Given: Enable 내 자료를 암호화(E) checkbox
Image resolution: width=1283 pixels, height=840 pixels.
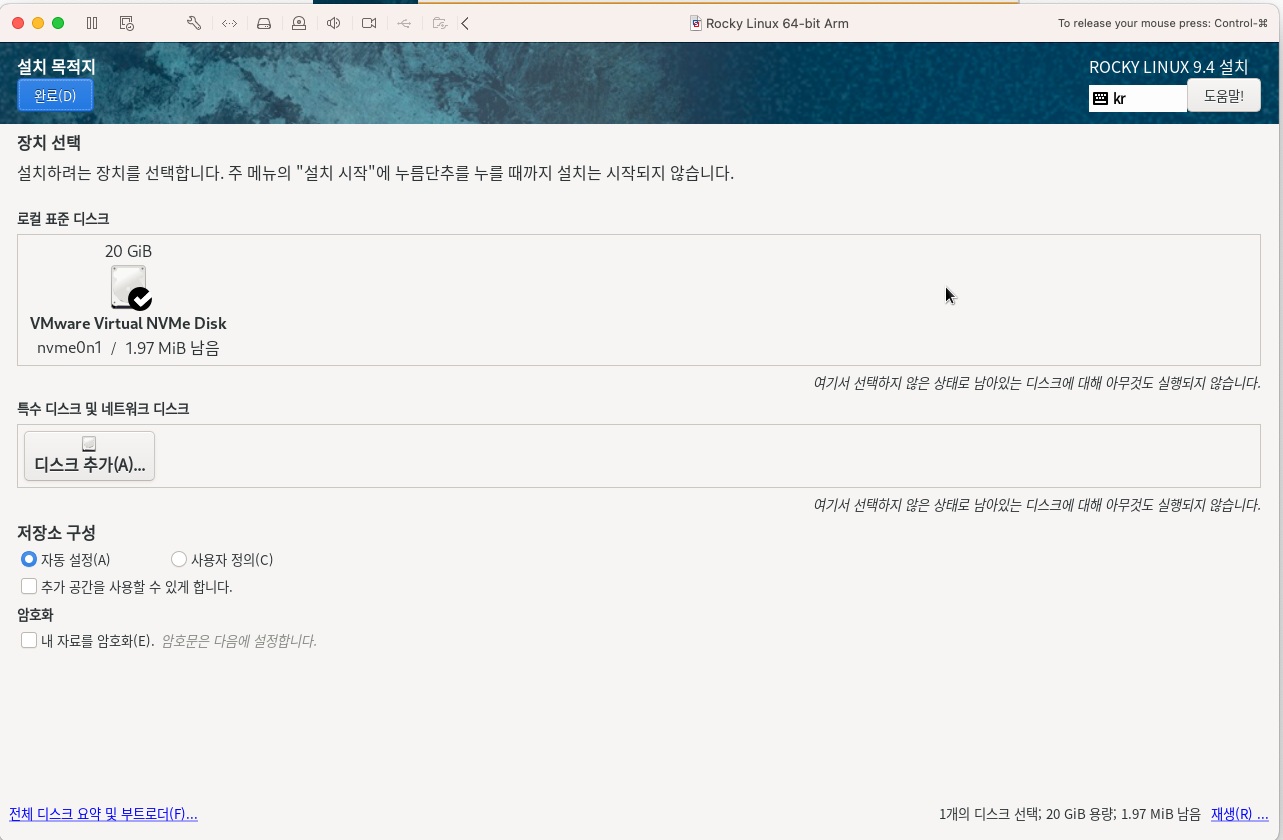Looking at the screenshot, I should click(x=29, y=640).
